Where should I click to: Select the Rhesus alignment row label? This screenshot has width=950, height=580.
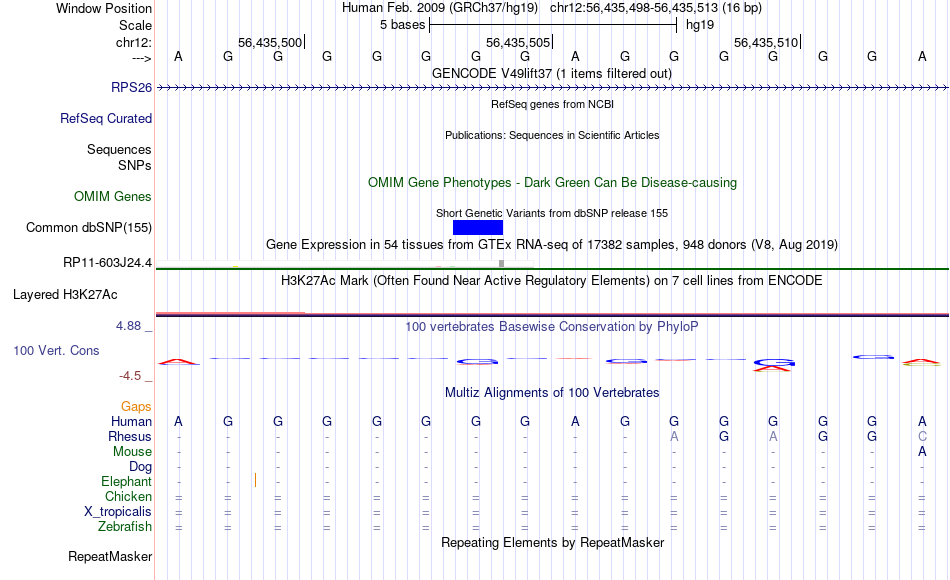[130, 436]
